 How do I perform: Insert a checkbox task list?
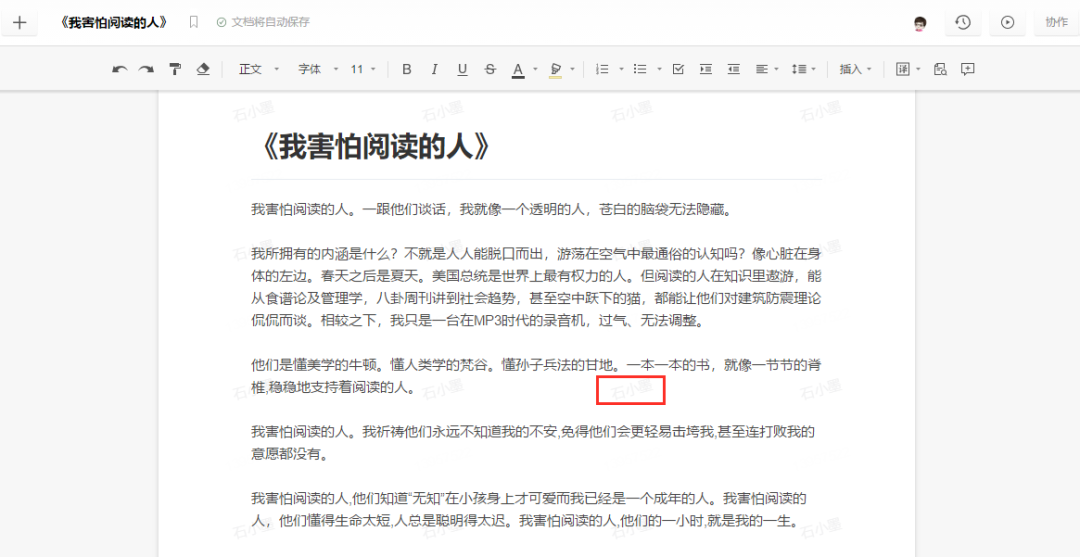coord(678,69)
